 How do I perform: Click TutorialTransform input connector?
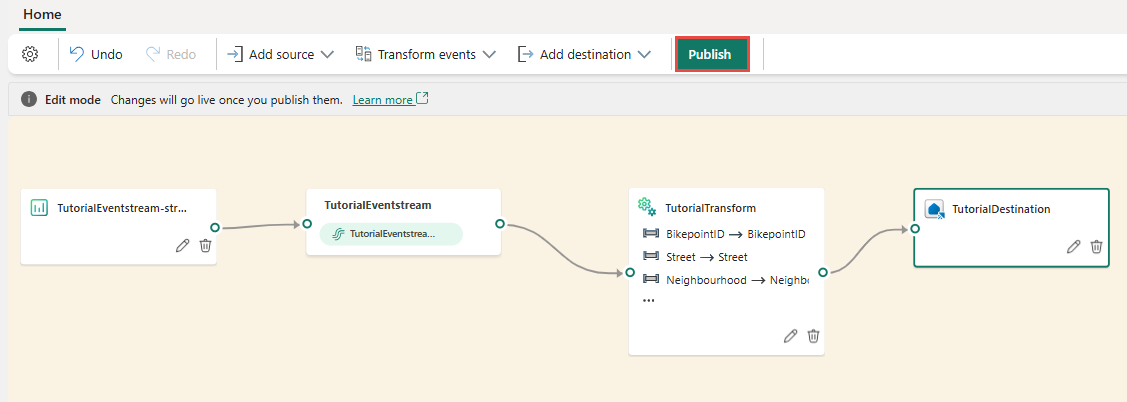click(630, 273)
